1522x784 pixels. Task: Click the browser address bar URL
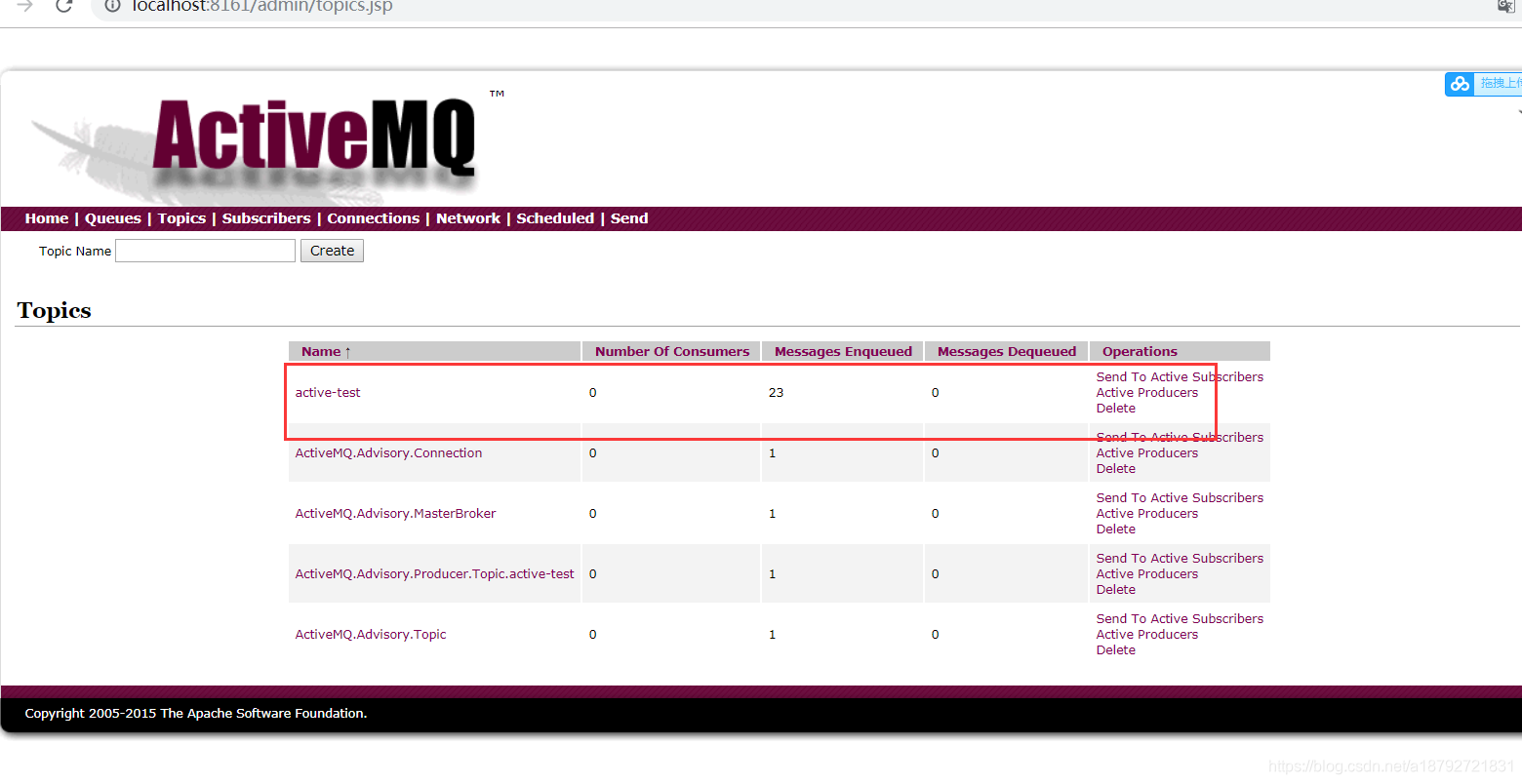pyautogui.click(x=262, y=6)
